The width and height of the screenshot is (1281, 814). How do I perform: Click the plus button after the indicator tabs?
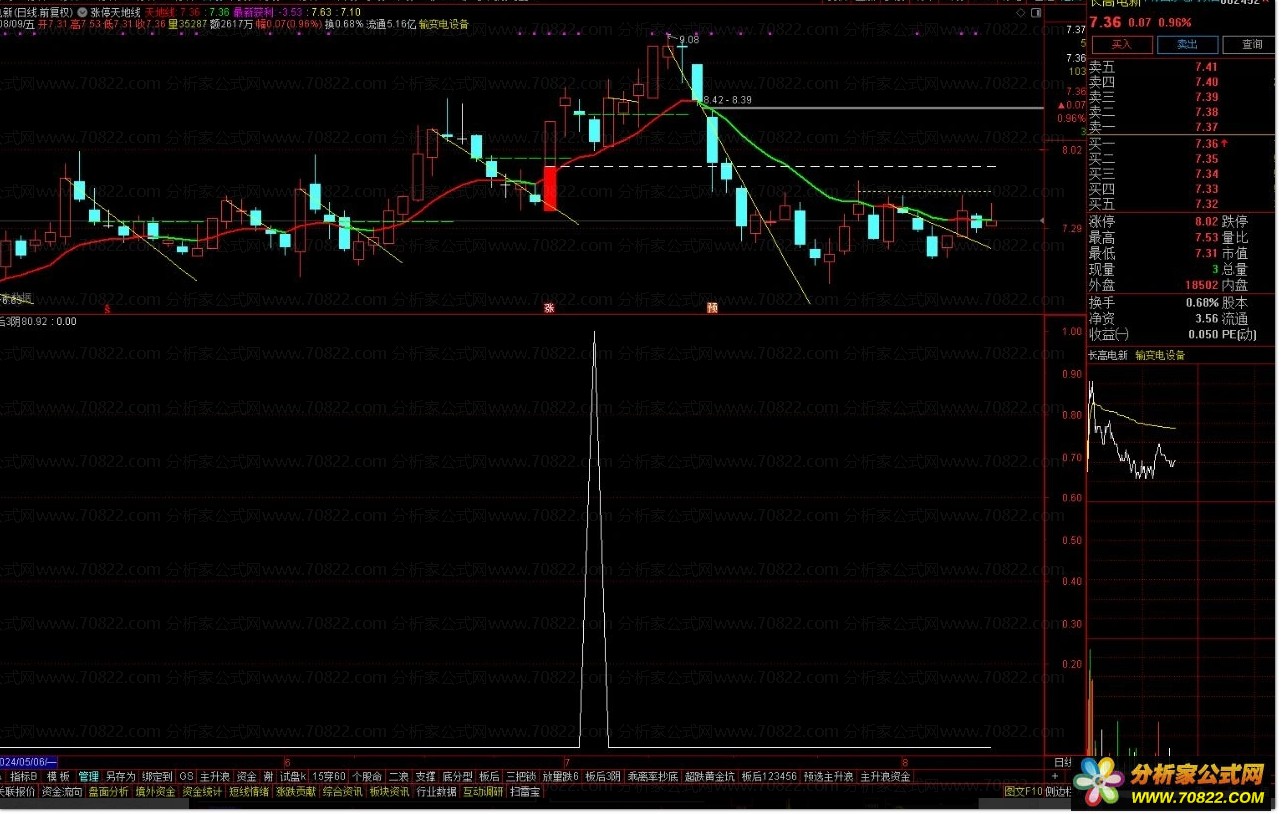[x=1055, y=776]
